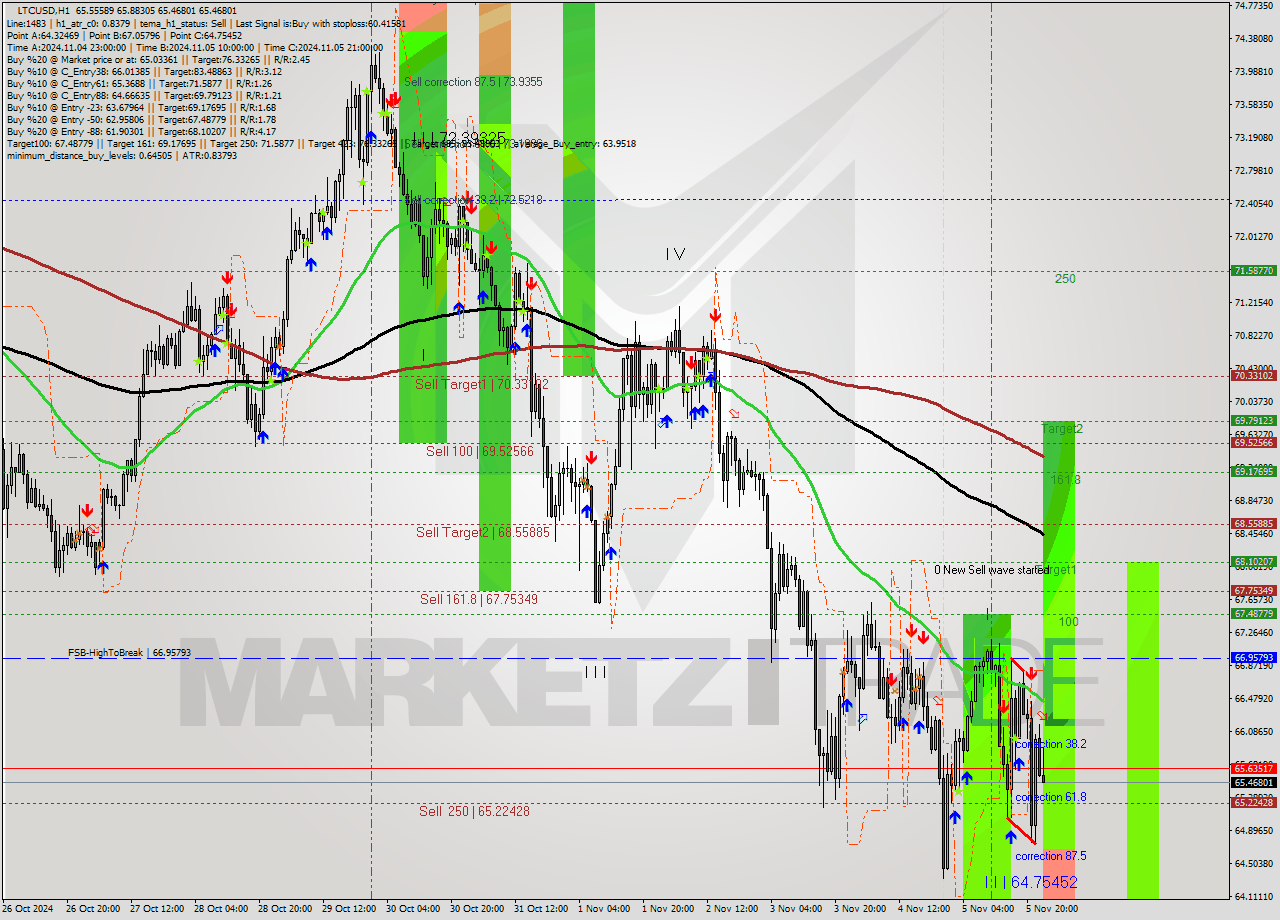Viewport: 1280px width, 920px height.
Task: Click the '3 Nov 20:00' time axis label
Action: 858,909
